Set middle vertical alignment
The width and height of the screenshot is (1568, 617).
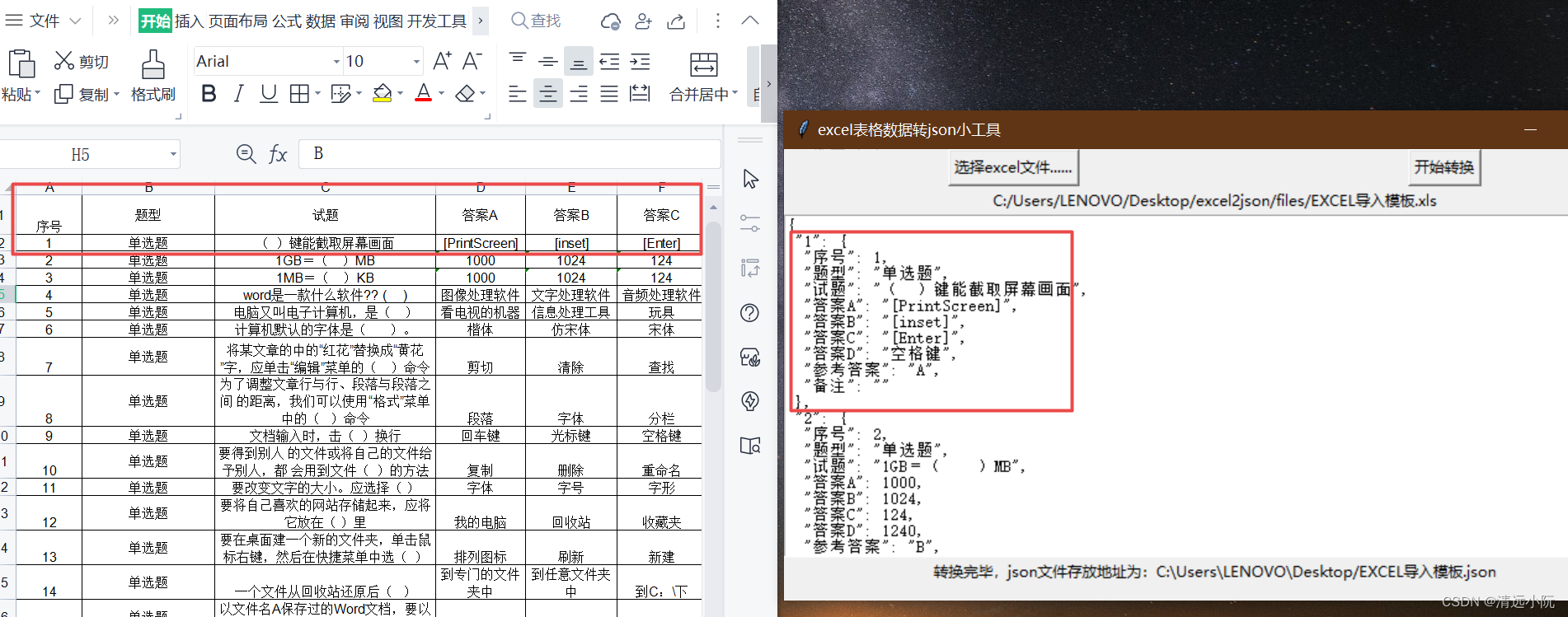tap(547, 61)
